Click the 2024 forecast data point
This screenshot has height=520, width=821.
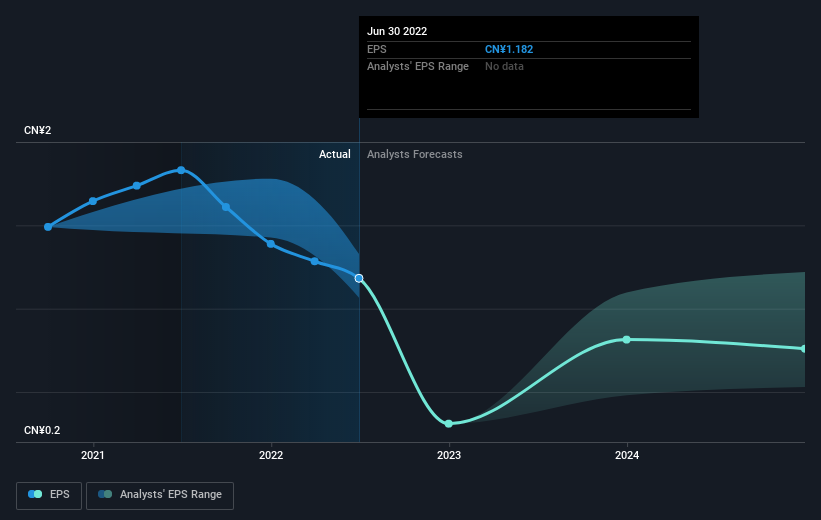pos(626,340)
